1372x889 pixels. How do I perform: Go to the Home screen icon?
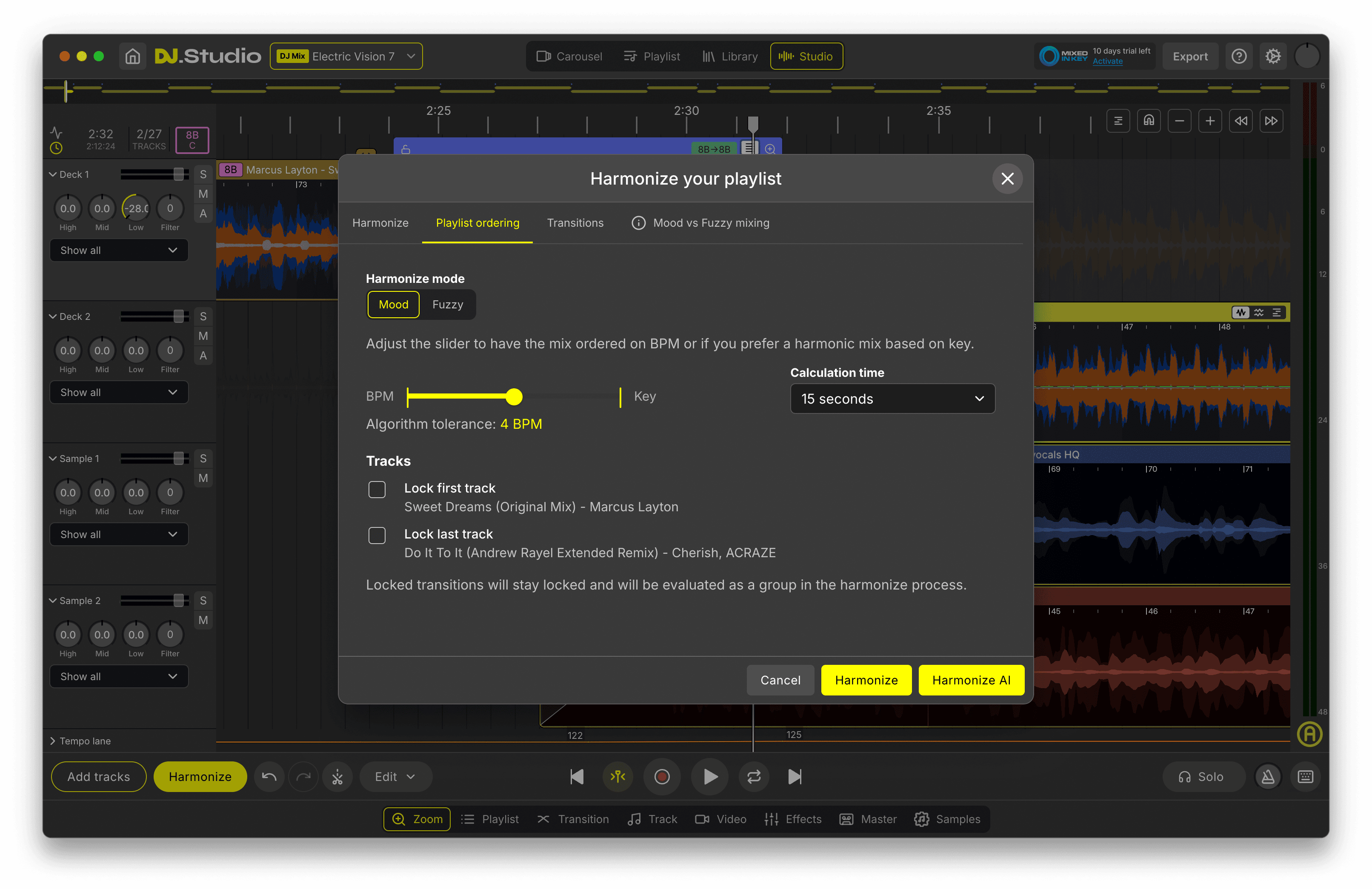click(x=133, y=57)
